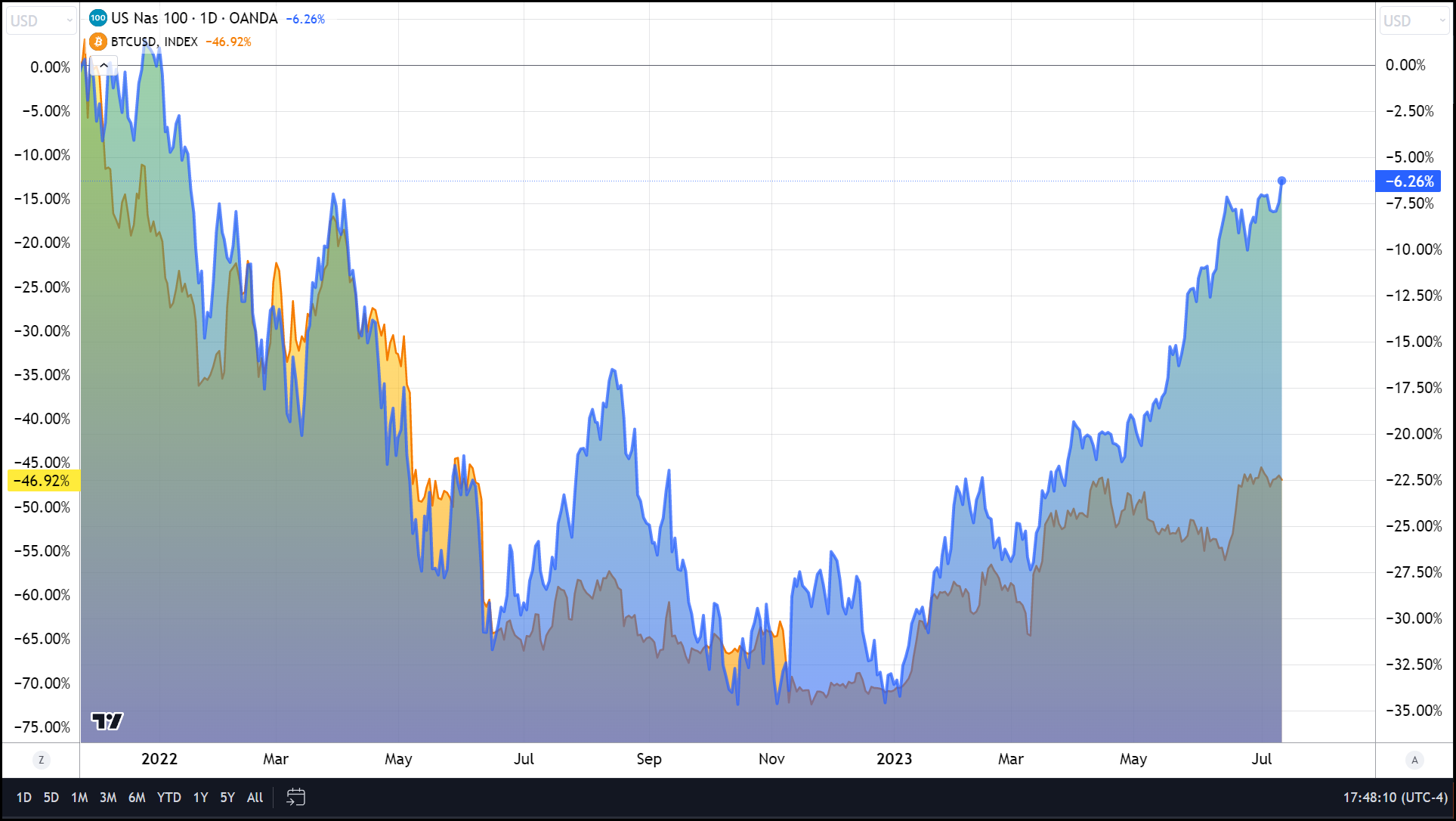The image size is (1456, 821).
Task: Click the 17:48:10 (UTC-4) clock
Action: point(1395,798)
